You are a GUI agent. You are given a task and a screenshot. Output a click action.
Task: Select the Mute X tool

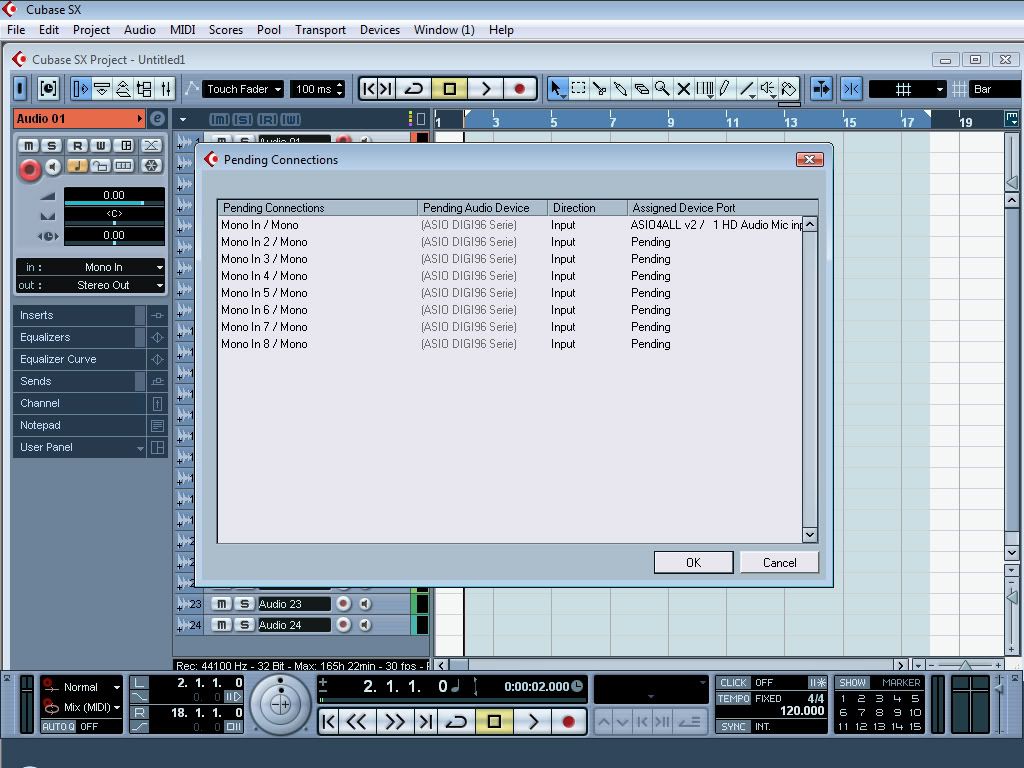[684, 89]
